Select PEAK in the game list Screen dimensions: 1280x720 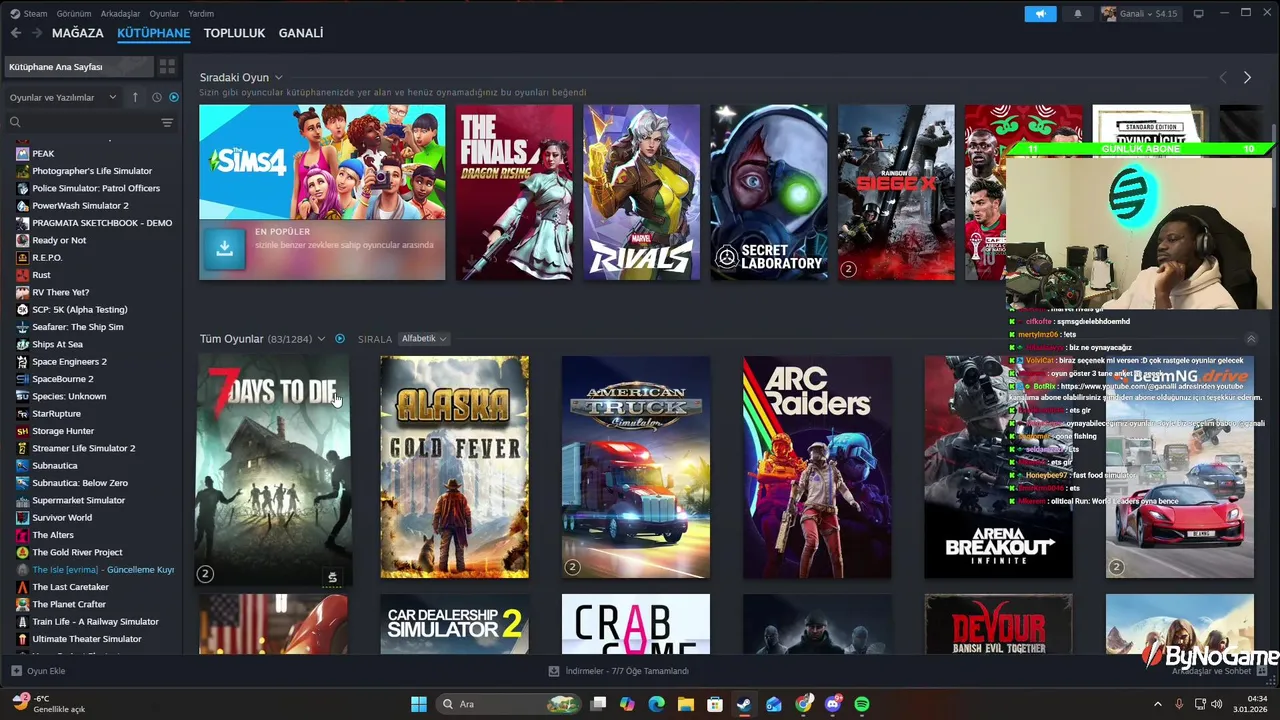(x=43, y=153)
